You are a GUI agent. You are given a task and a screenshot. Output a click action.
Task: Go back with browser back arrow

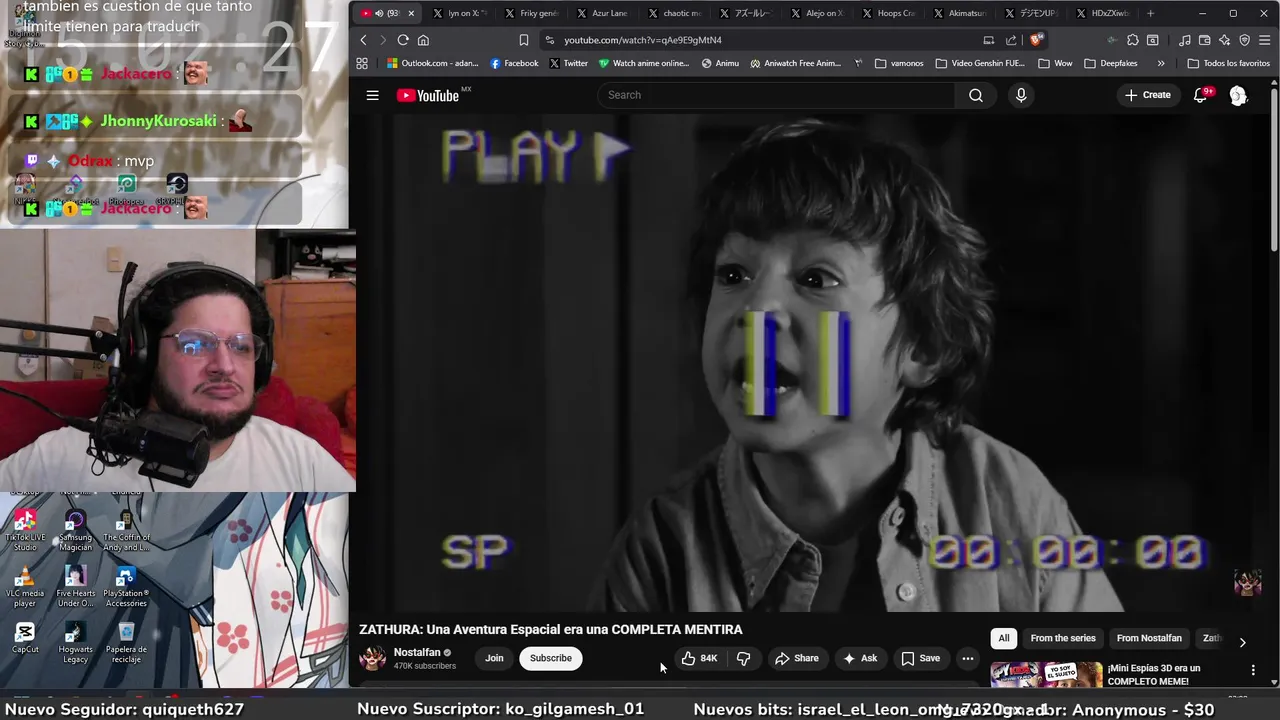363,40
